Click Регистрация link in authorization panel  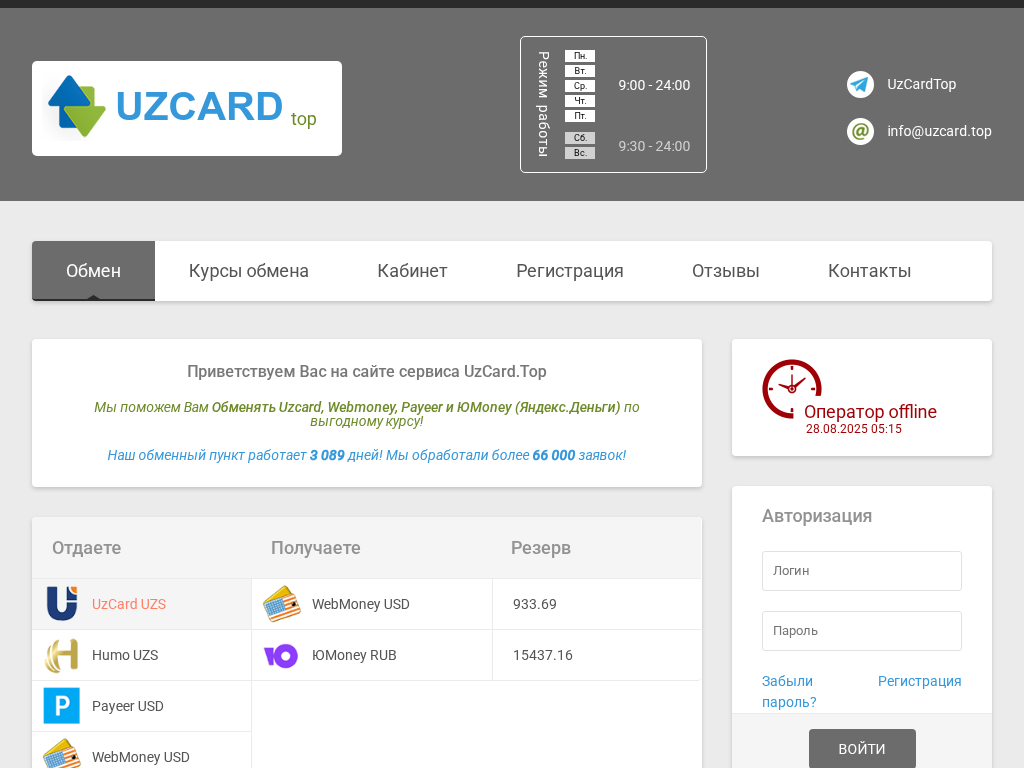point(920,681)
